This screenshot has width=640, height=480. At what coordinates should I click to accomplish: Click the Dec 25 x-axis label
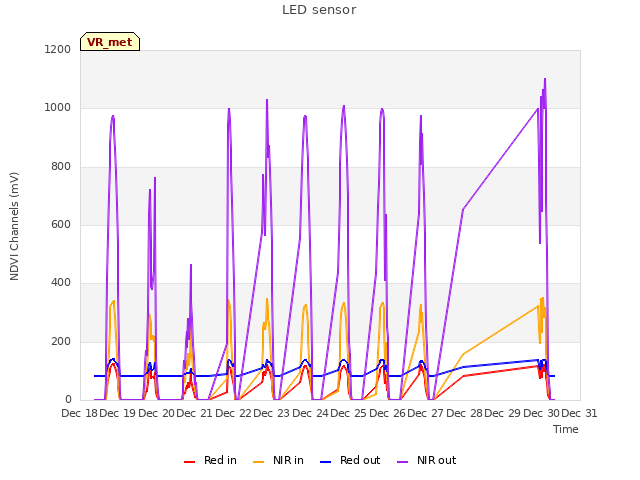point(349,413)
